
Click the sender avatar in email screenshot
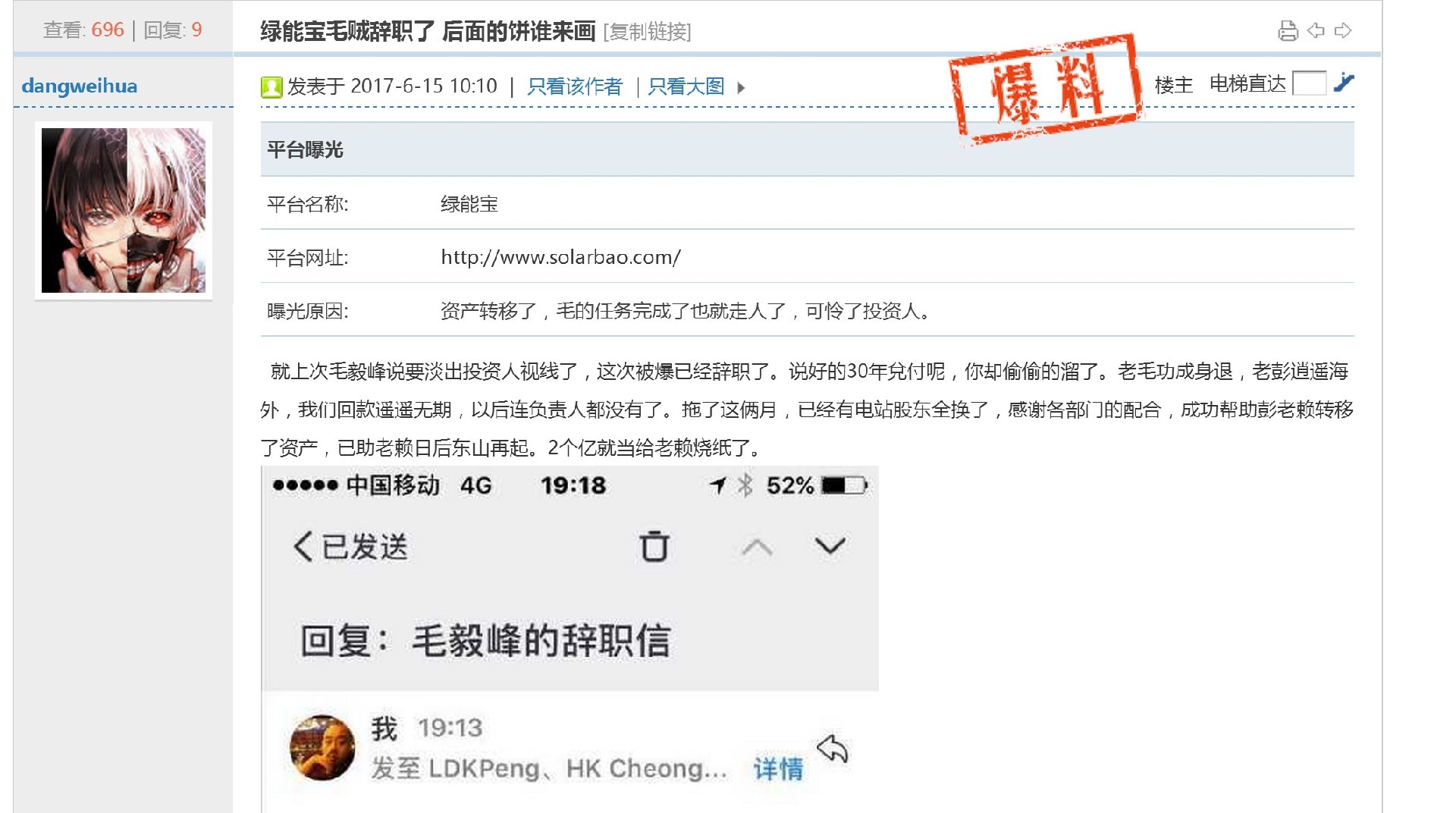tap(322, 748)
